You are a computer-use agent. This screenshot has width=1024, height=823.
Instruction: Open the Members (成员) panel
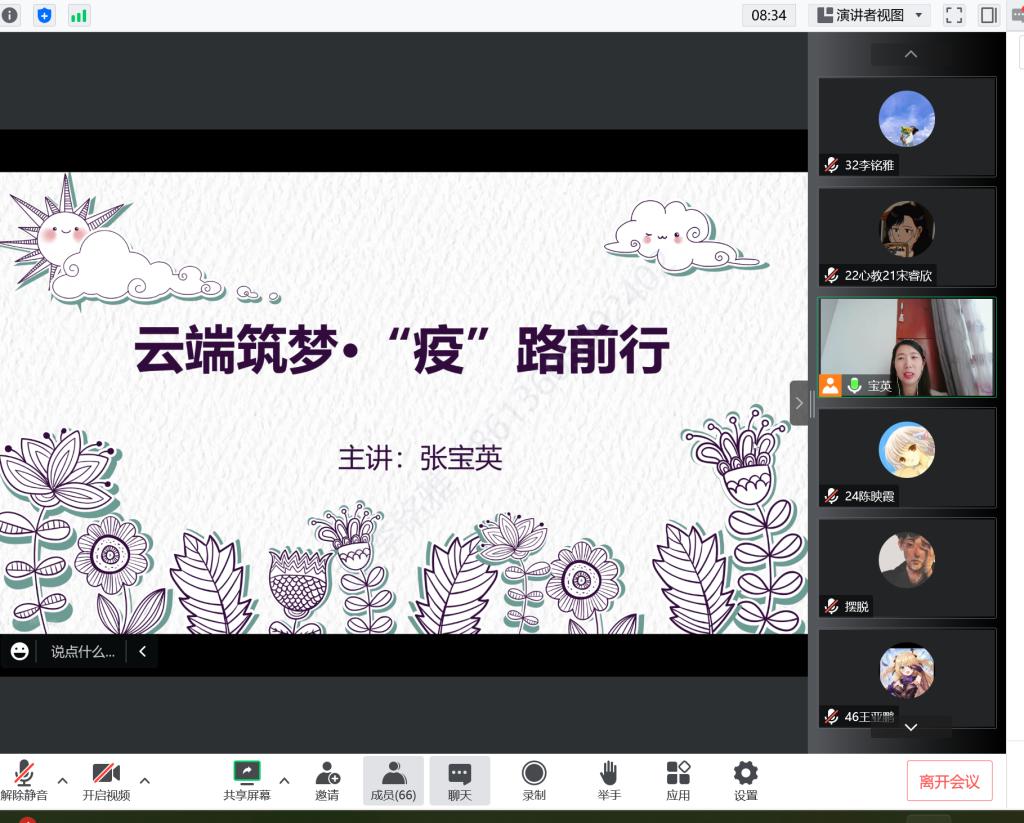(393, 780)
